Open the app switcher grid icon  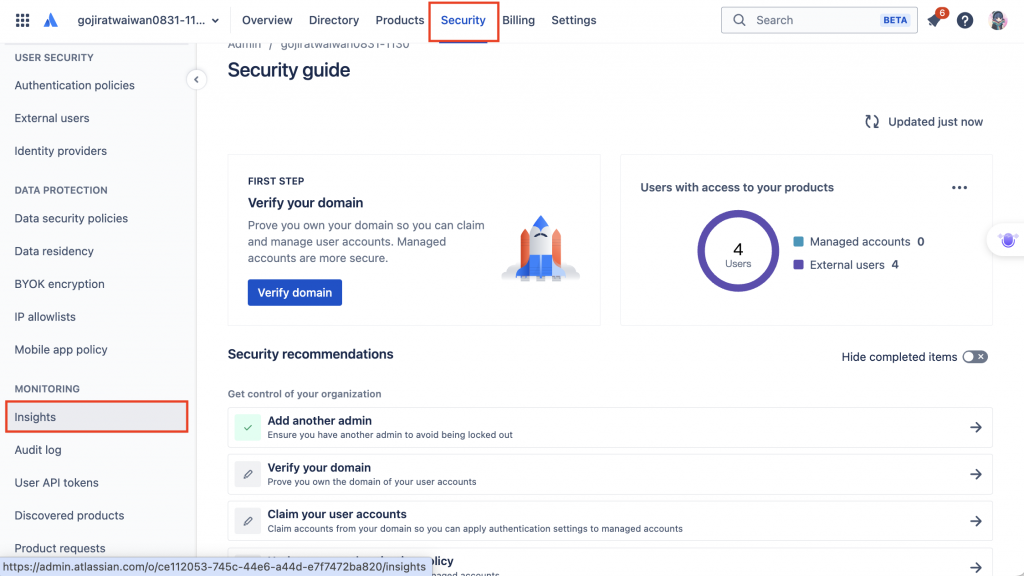22,20
